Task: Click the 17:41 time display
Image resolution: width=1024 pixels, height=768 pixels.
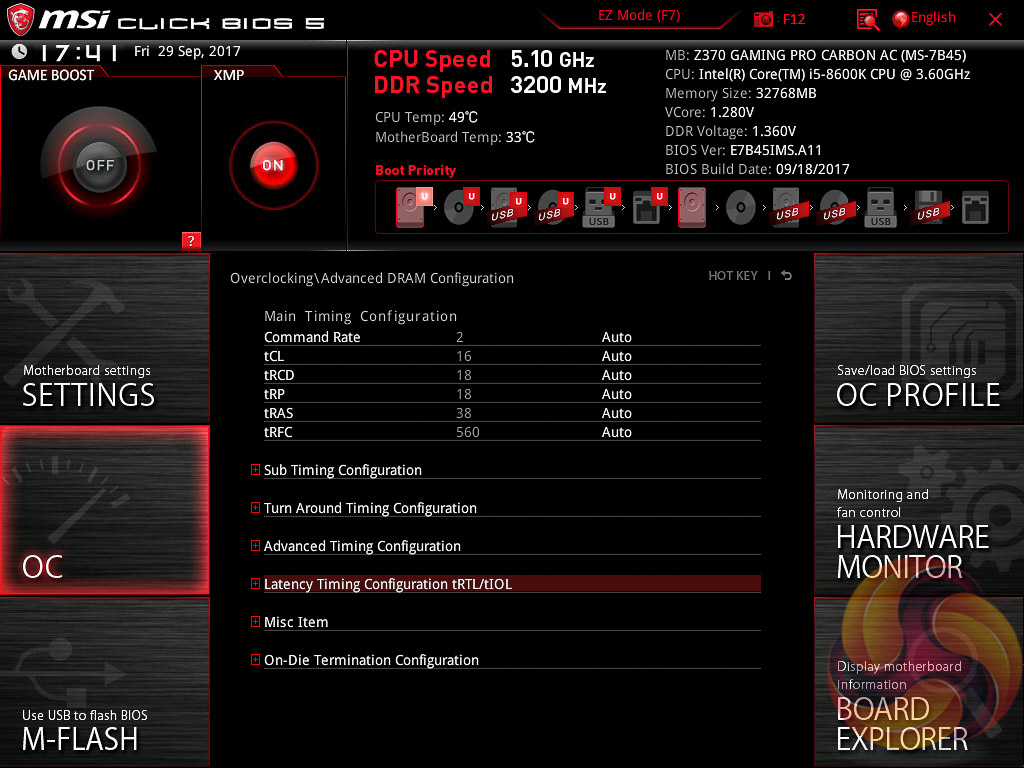Action: pyautogui.click(x=79, y=52)
